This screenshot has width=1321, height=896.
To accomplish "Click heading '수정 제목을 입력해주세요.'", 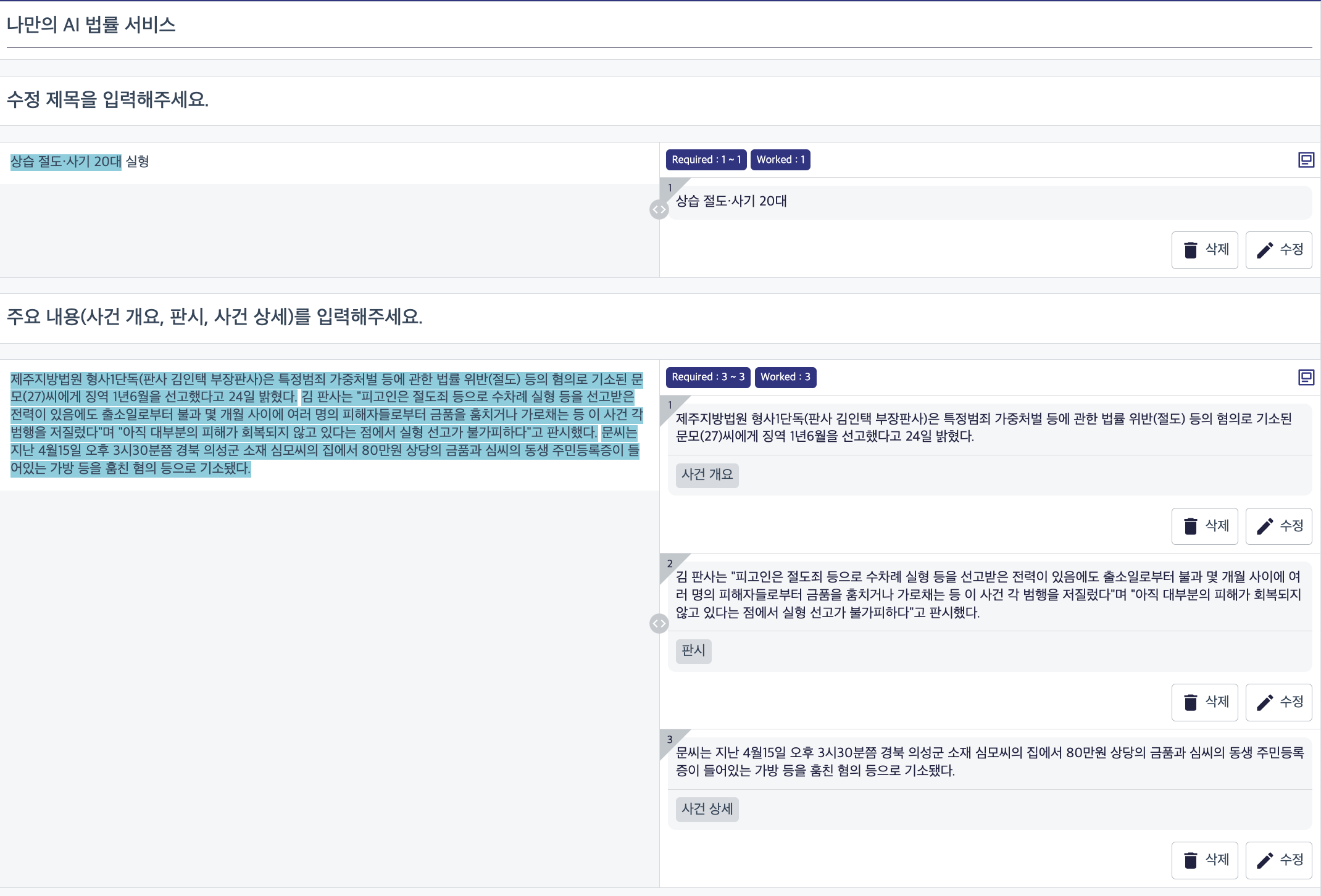I will coord(107,99).
